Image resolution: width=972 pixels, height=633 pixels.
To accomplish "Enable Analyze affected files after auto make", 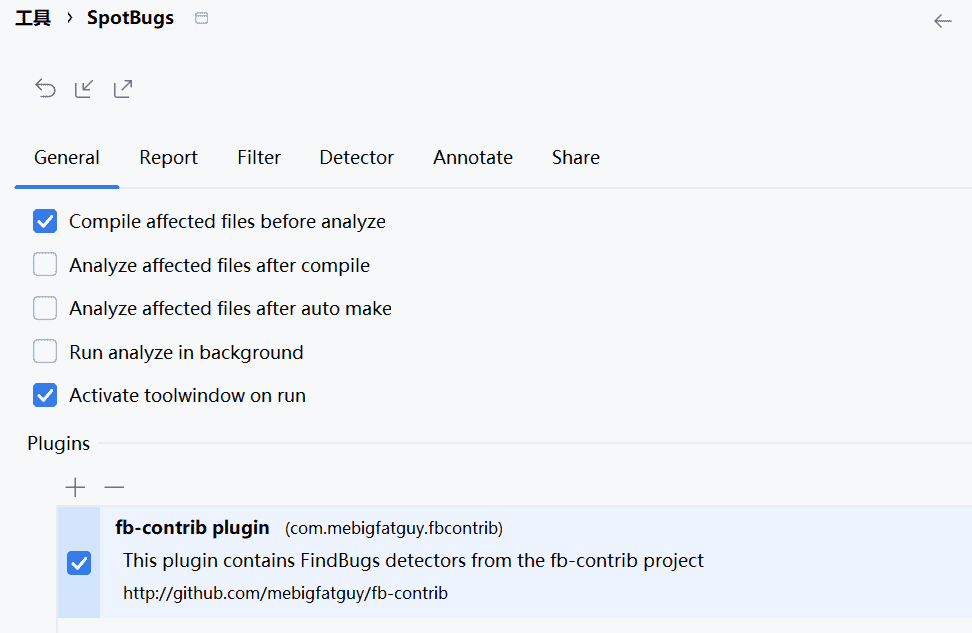I will [x=45, y=308].
